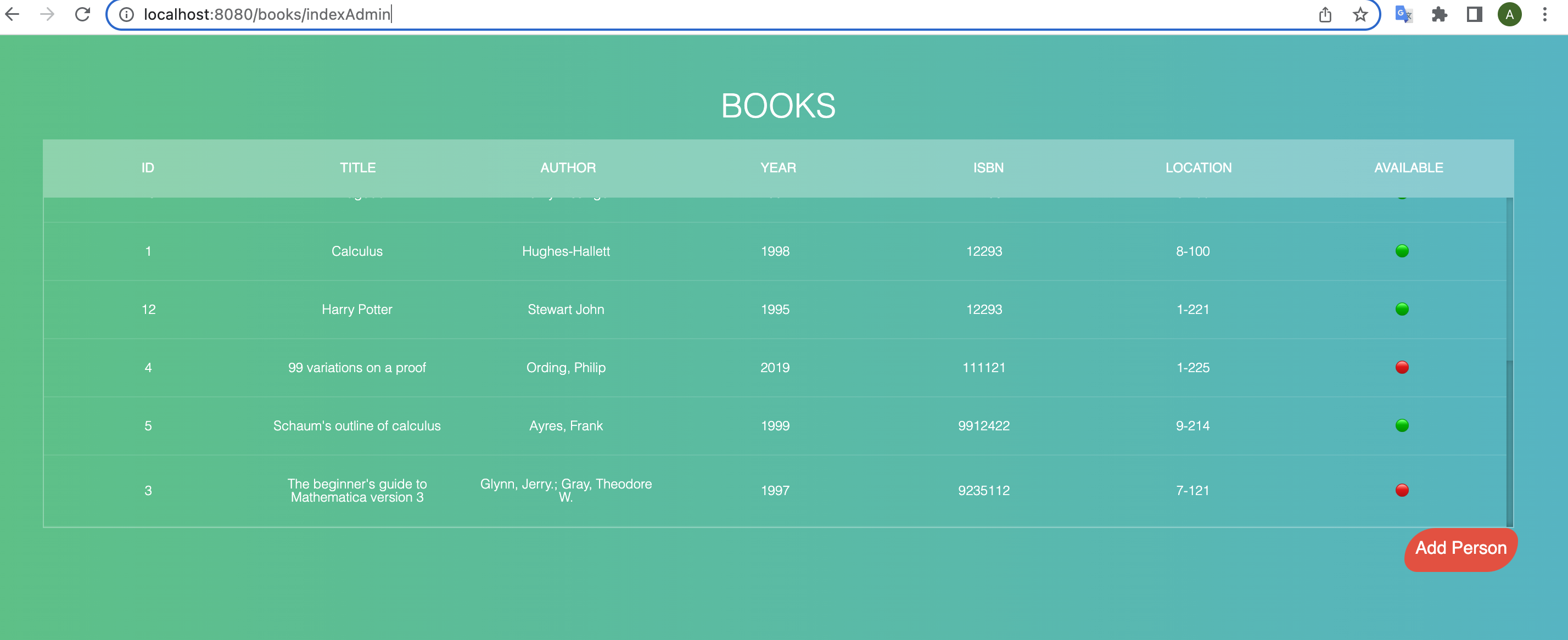Click the site info icon in address bar
Image resolution: width=1568 pixels, height=640 pixels.
(126, 15)
